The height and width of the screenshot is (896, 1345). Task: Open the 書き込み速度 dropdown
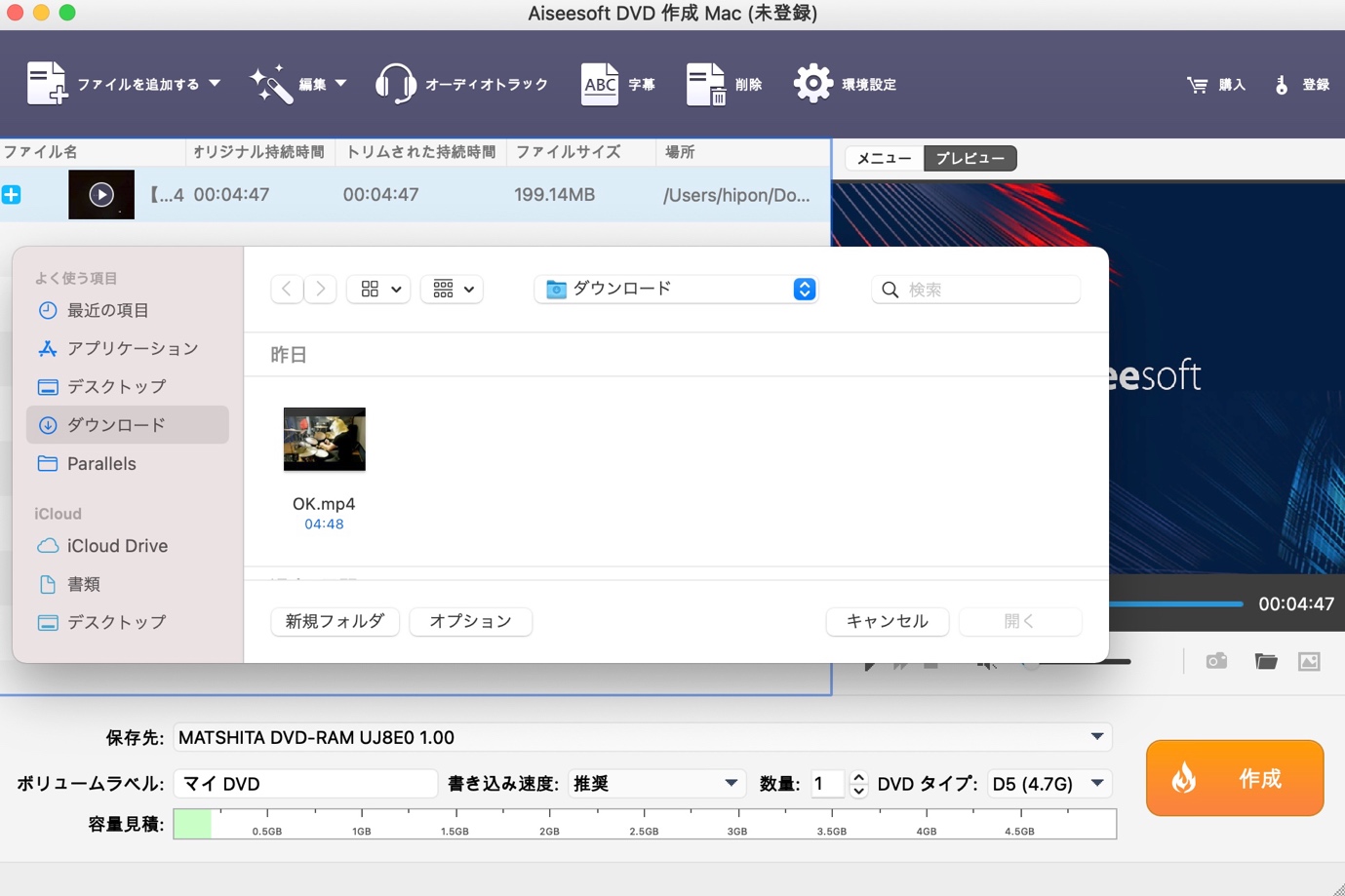[656, 784]
